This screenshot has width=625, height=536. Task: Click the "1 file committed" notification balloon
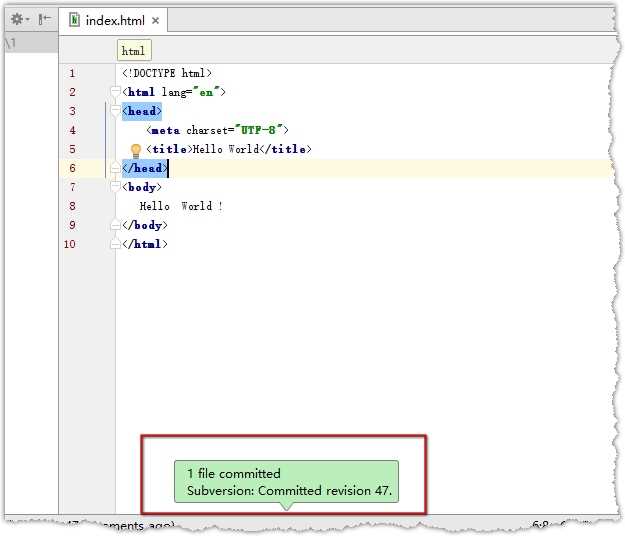point(286,481)
